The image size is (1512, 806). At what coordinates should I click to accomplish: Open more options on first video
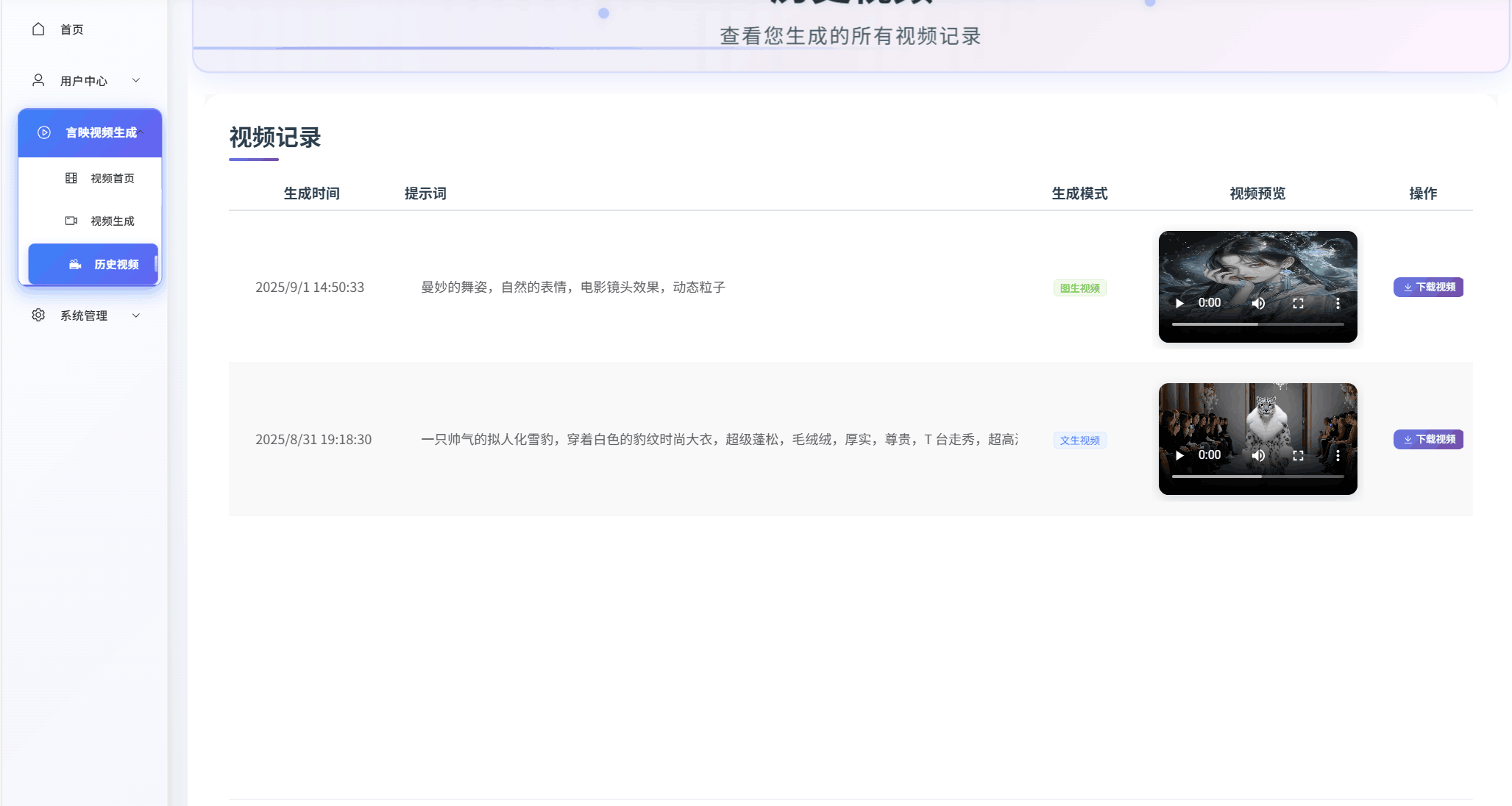click(x=1338, y=303)
